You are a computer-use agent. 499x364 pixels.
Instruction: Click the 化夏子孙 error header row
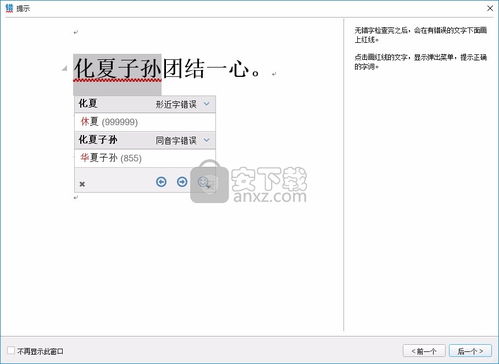pos(145,140)
